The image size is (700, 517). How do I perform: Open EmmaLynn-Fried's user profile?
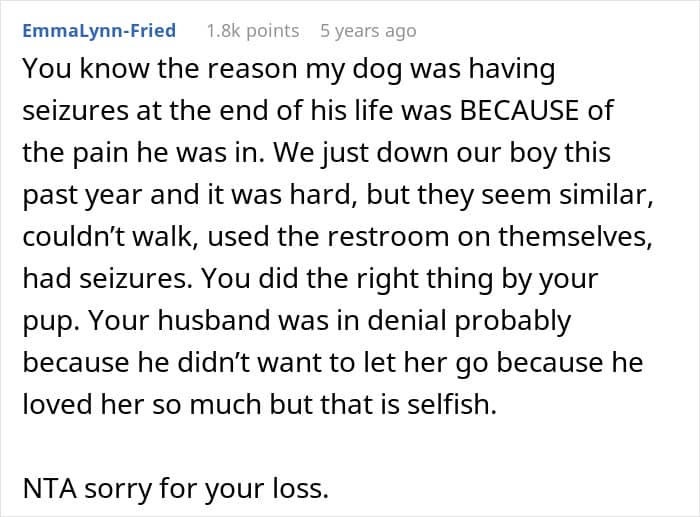pos(99,31)
